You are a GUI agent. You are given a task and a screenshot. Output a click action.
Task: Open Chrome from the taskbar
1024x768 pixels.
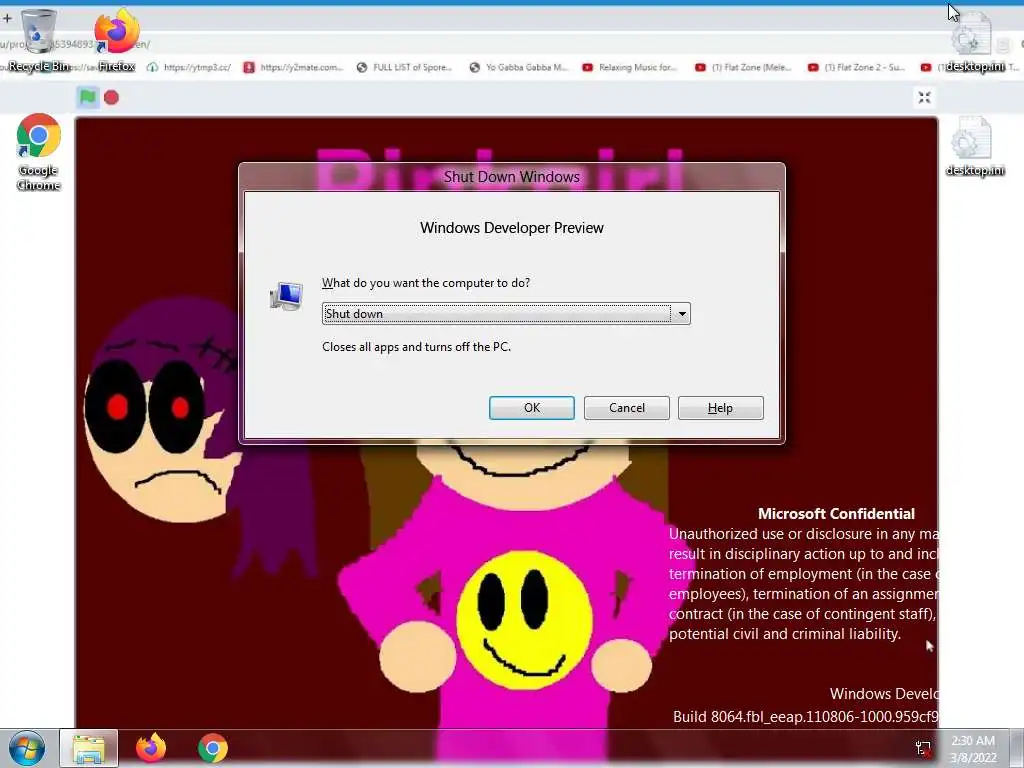[x=213, y=748]
